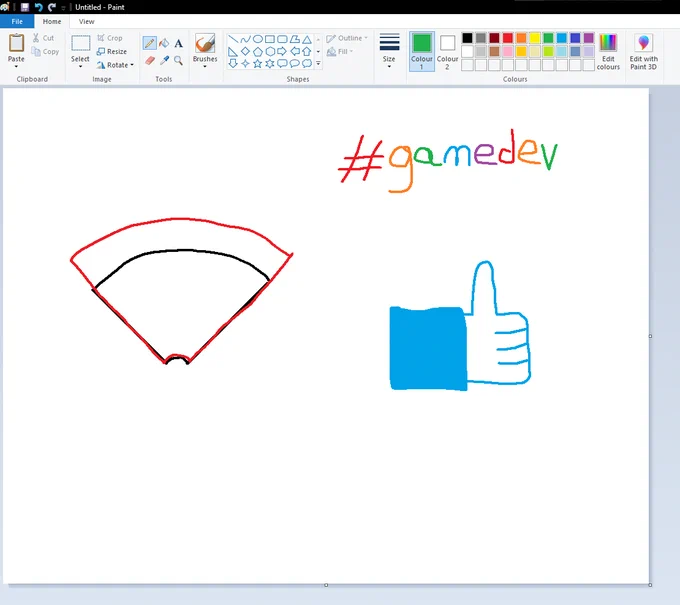
Task: Choose the Rectangle shape
Action: tap(270, 39)
